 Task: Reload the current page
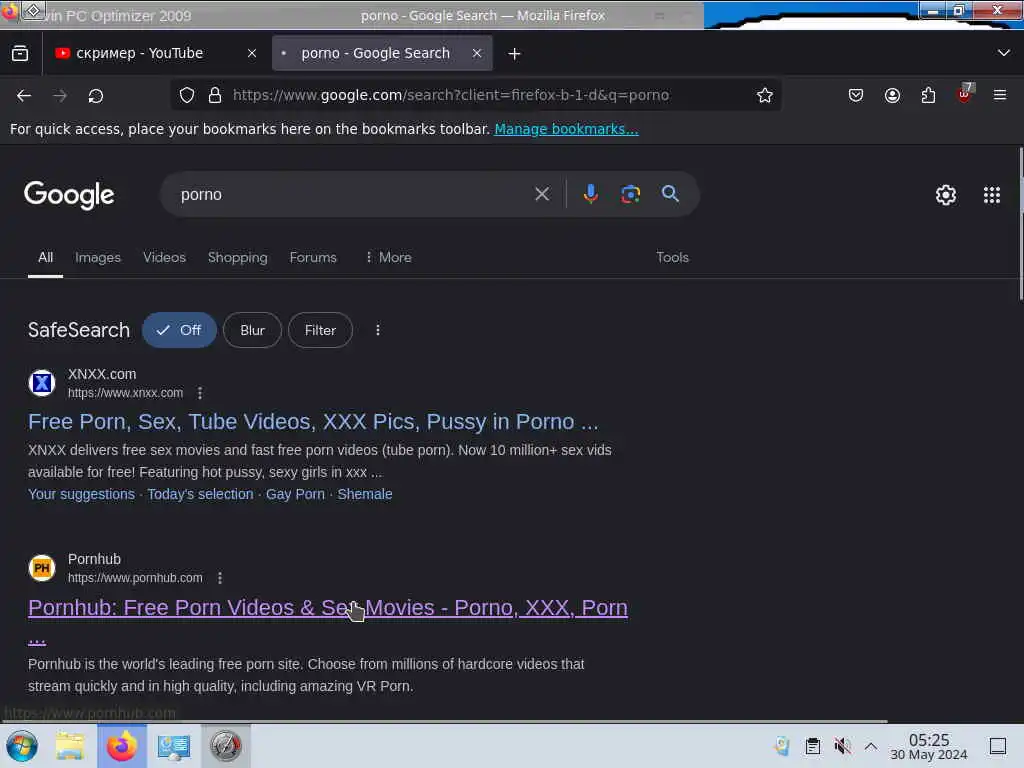95,96
